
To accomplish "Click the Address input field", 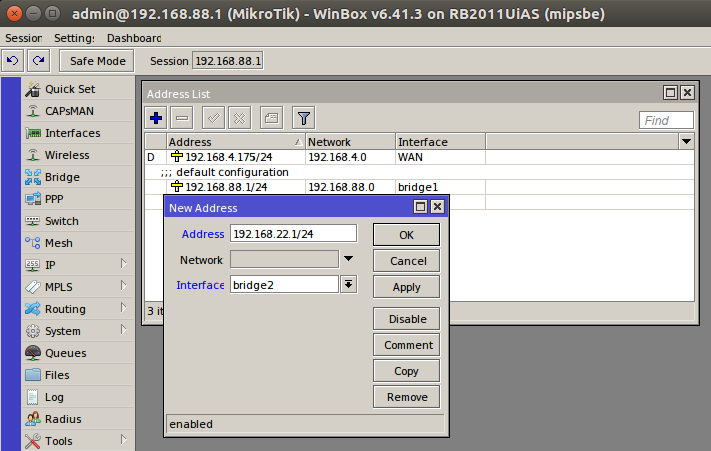I will point(293,233).
